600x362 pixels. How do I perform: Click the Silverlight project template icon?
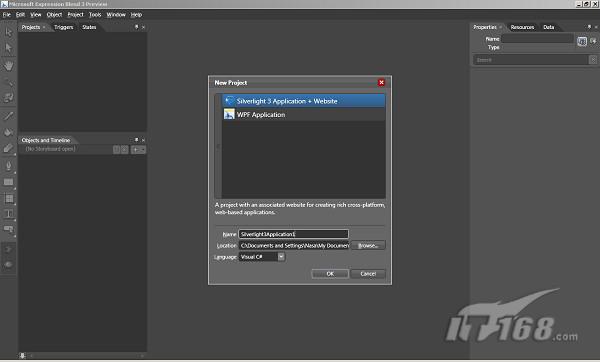click(x=230, y=101)
